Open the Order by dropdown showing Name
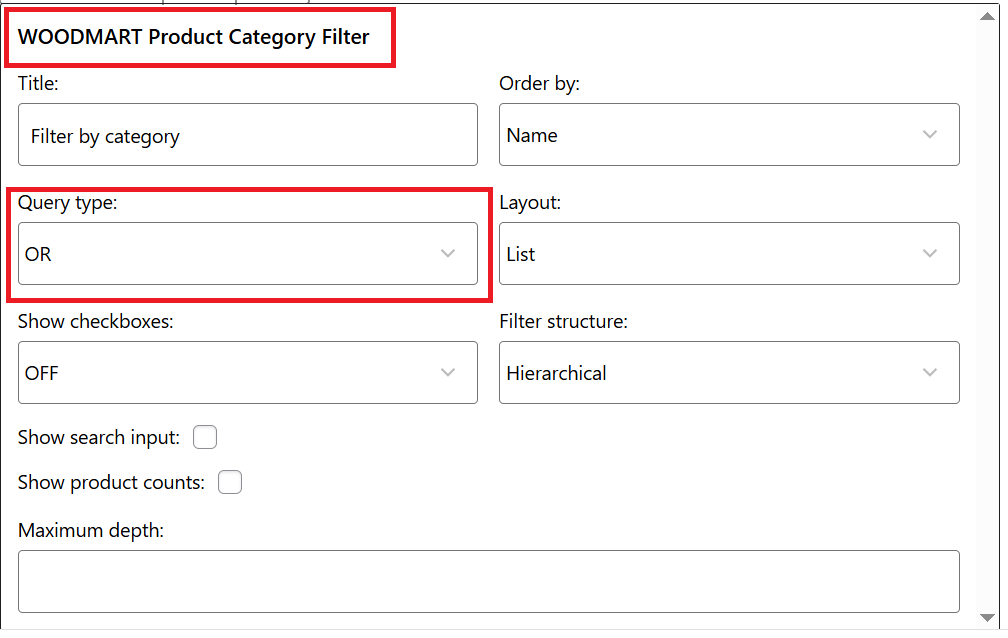 (729, 134)
